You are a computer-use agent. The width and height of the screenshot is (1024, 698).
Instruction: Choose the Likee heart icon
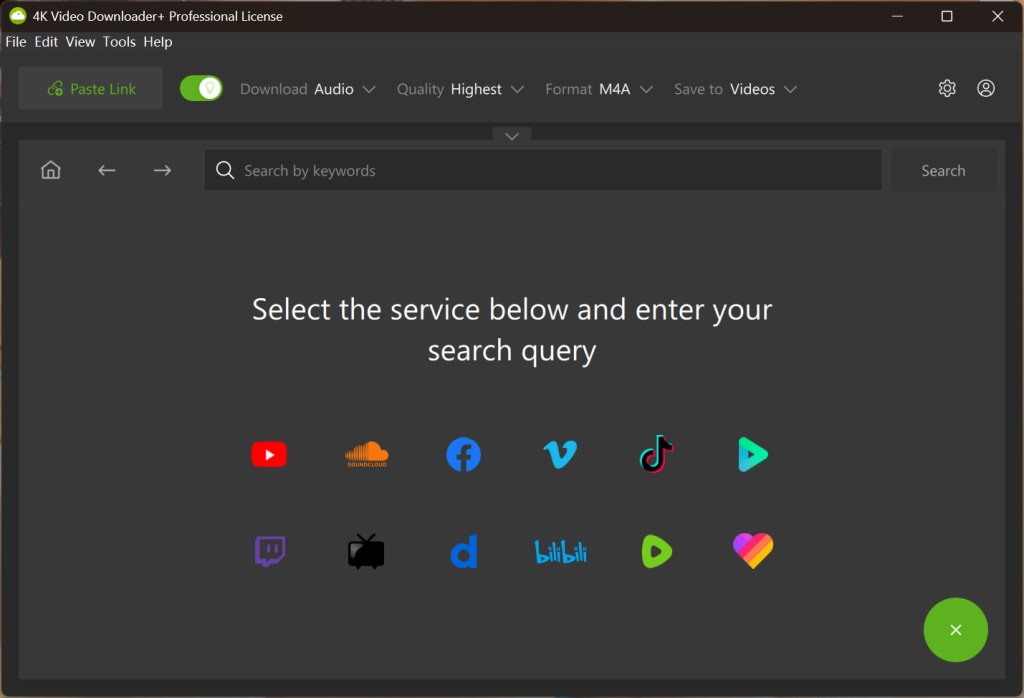coord(753,550)
